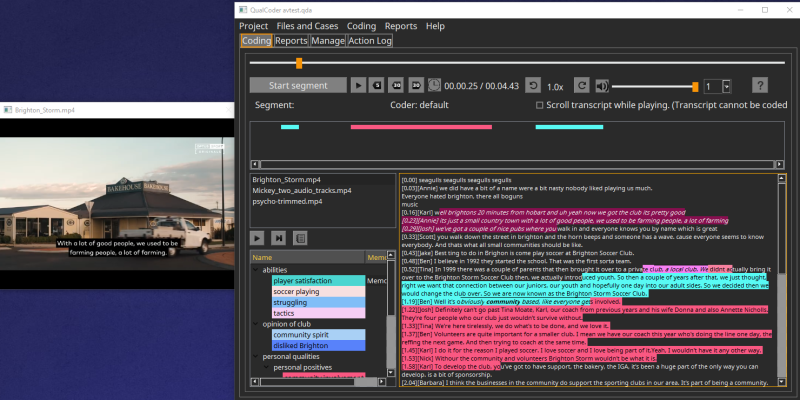Screen dimensions: 800x400
Task: Mute audio with the speaker icon
Action: (602, 86)
